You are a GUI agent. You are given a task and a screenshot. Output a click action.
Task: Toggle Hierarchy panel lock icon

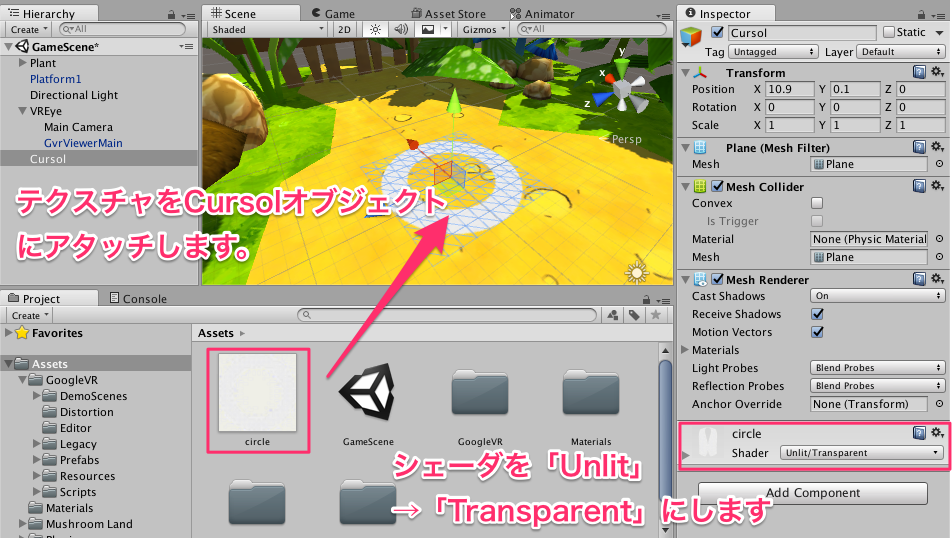171,14
